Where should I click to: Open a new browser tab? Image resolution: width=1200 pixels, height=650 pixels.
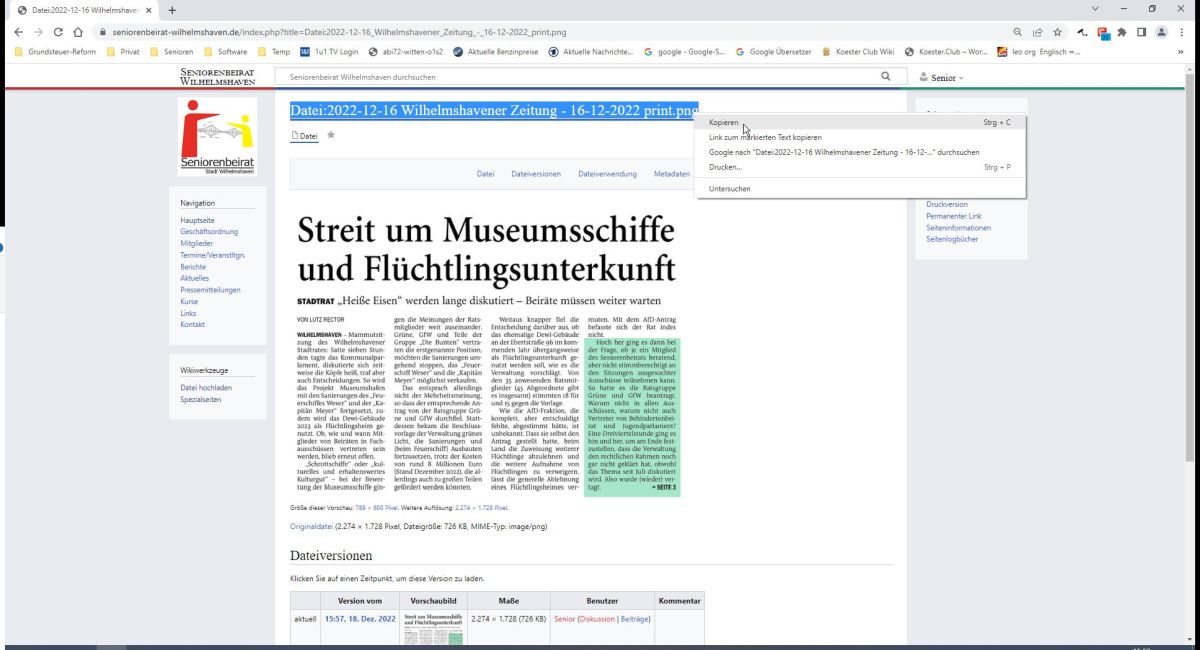(x=172, y=10)
